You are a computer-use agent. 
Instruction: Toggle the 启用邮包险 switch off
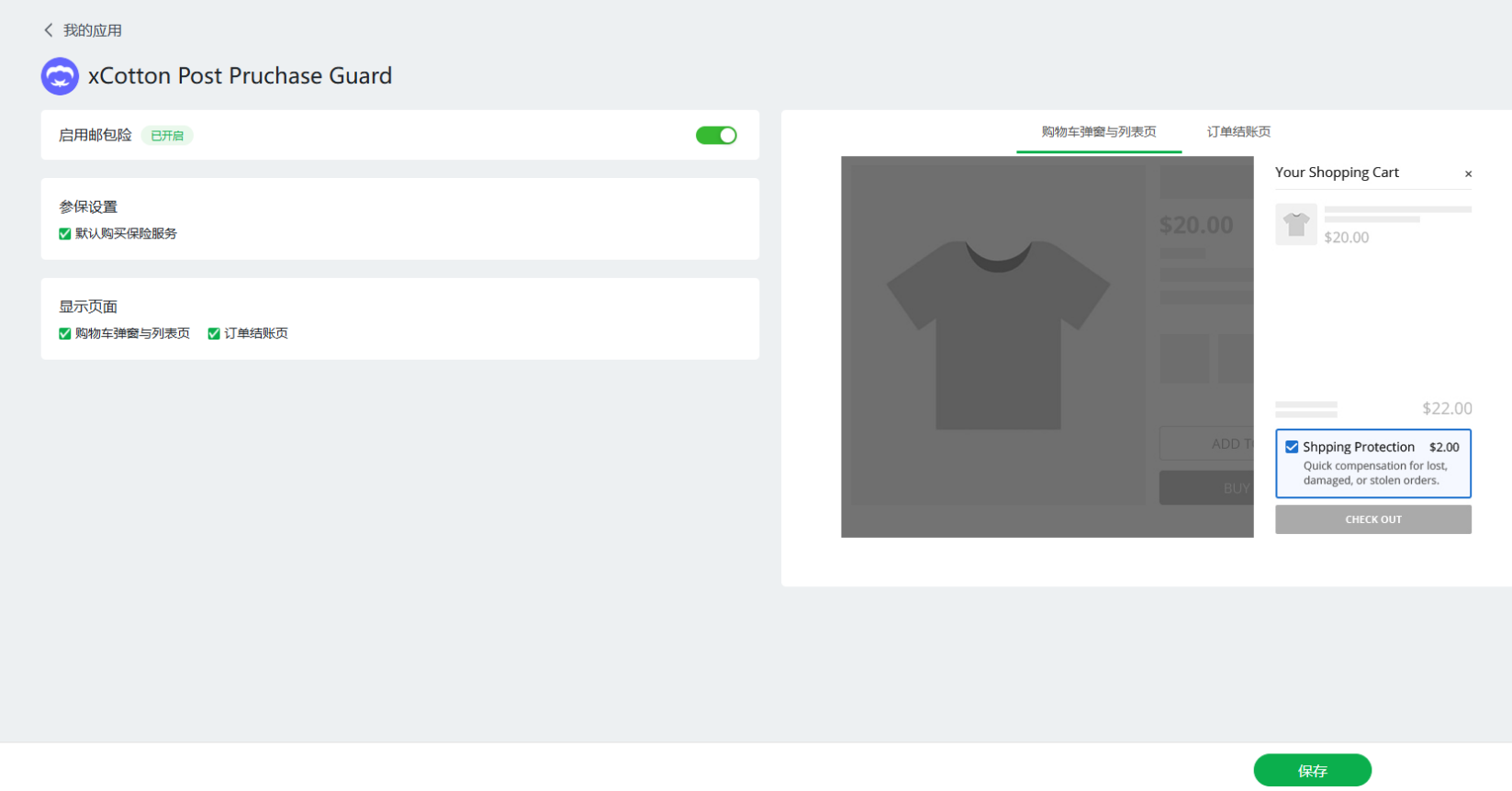tap(716, 136)
